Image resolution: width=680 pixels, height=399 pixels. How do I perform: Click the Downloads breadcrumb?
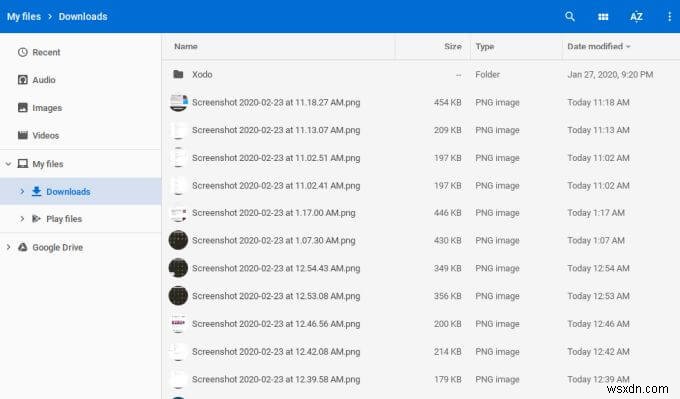tap(83, 16)
